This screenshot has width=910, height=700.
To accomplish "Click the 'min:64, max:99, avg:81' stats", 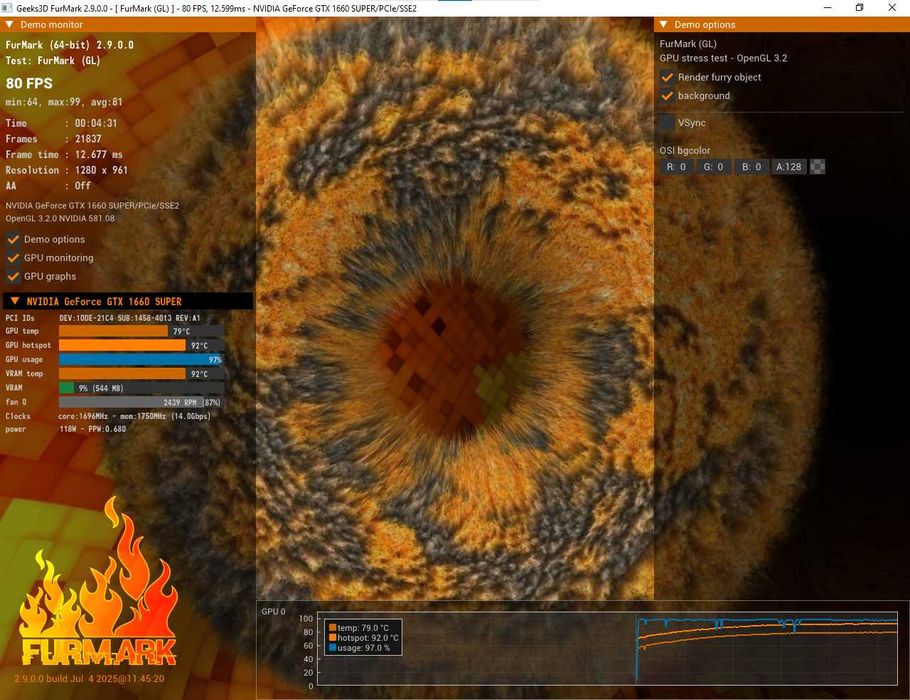I will [x=64, y=102].
